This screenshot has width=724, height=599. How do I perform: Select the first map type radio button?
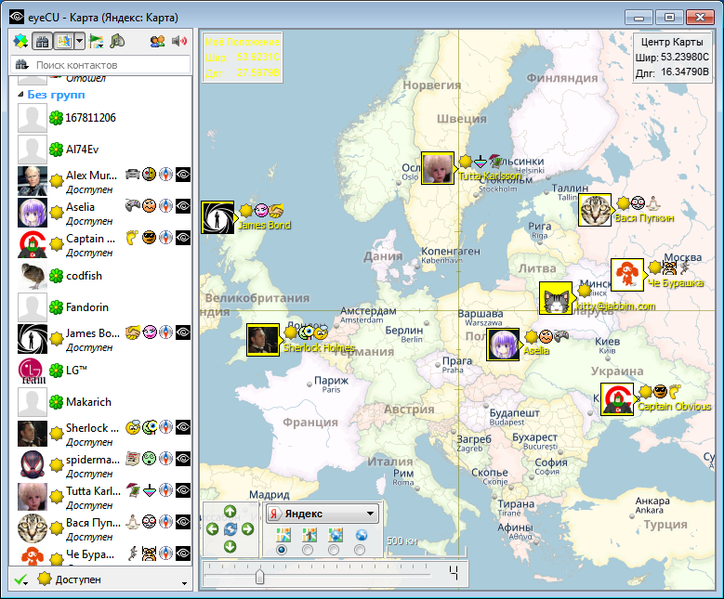[x=281, y=550]
